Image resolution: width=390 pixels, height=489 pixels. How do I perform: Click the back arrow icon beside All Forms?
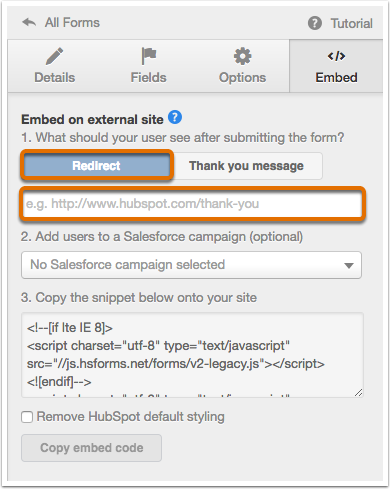pos(29,23)
